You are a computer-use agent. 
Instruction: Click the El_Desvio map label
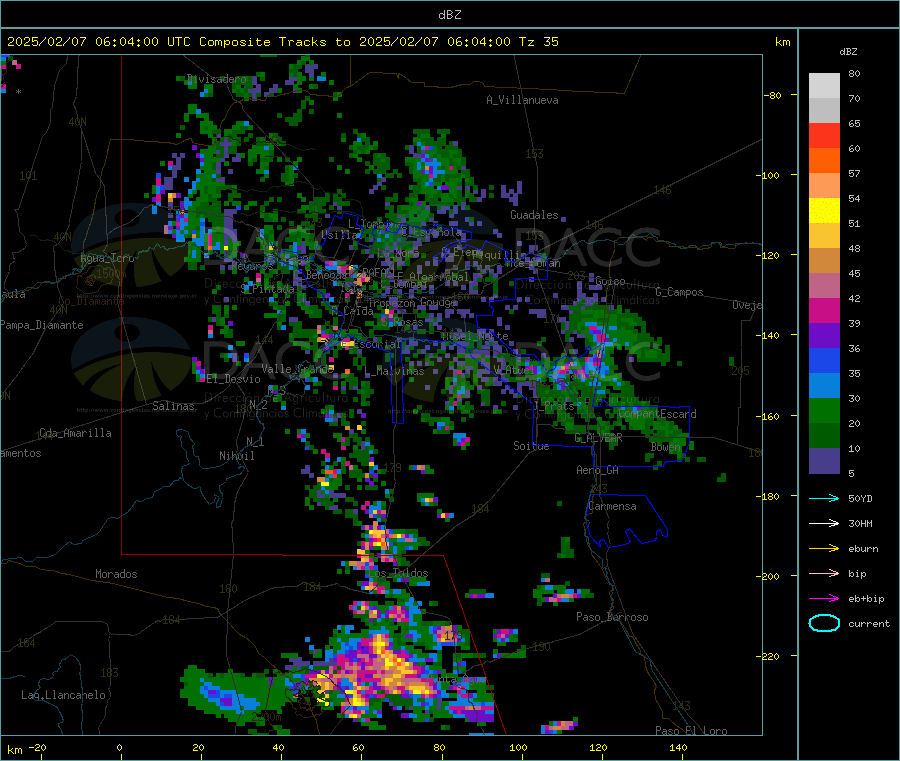pos(234,379)
